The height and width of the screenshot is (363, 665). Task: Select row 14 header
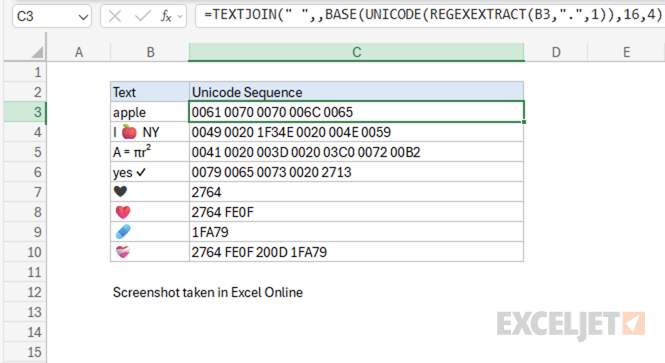tap(25, 332)
